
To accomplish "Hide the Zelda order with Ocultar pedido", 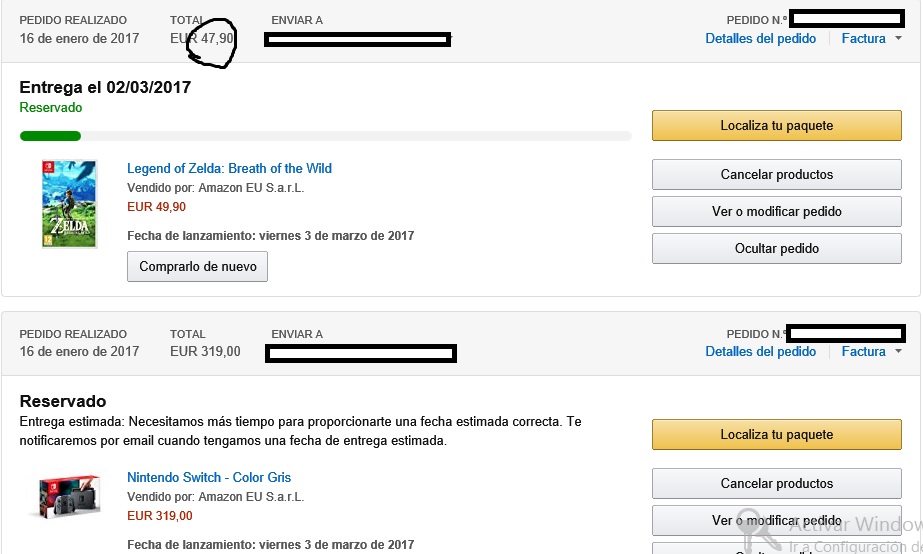I will (776, 249).
